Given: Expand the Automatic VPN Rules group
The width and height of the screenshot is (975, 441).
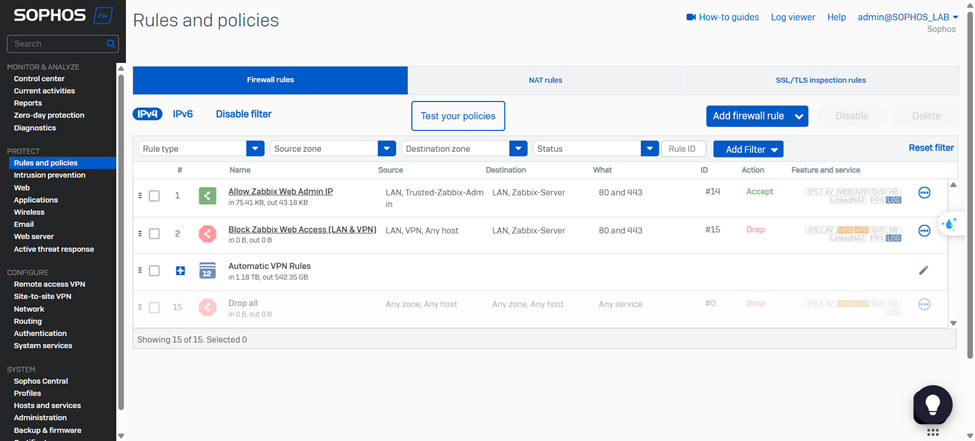Looking at the screenshot, I should tap(181, 270).
